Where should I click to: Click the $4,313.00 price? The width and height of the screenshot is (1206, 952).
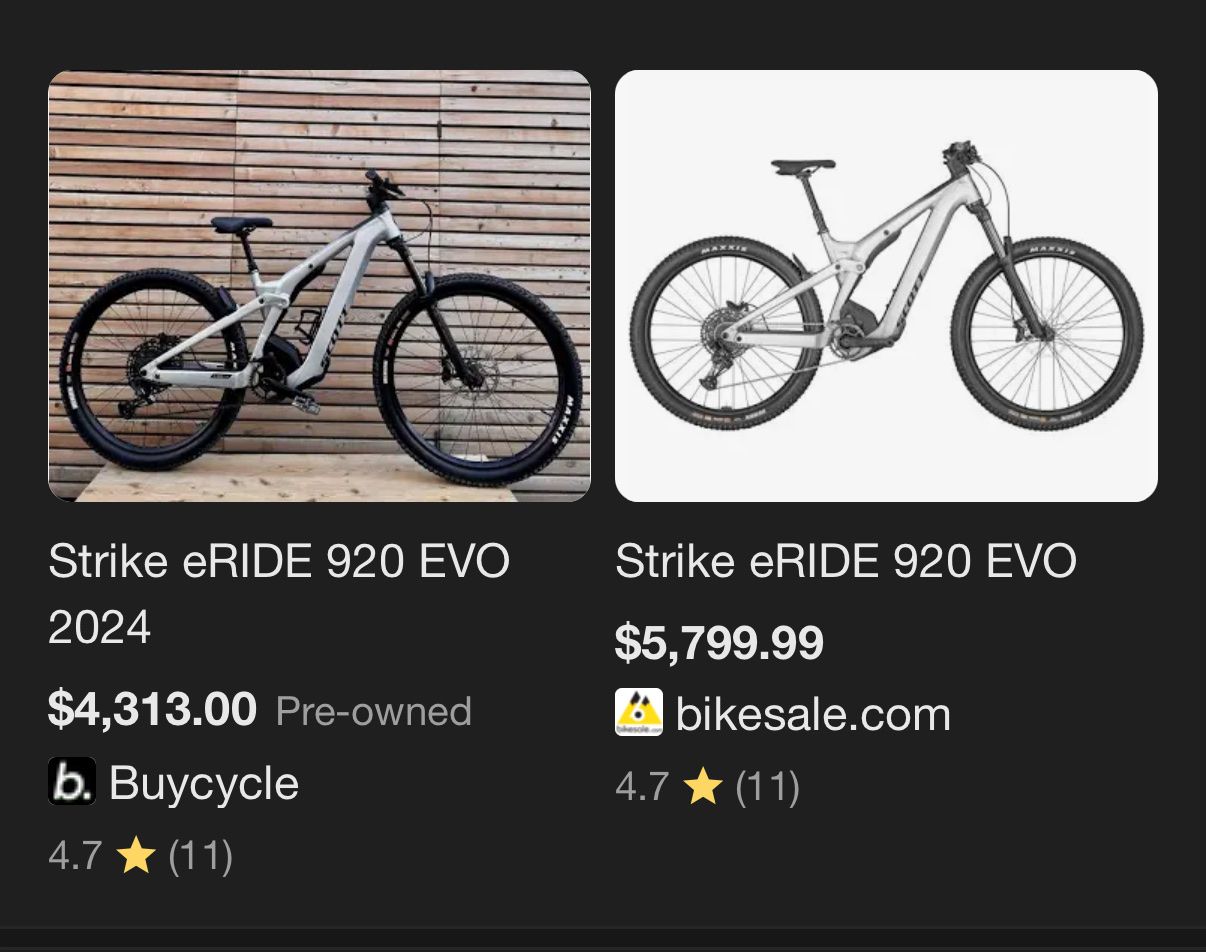152,710
